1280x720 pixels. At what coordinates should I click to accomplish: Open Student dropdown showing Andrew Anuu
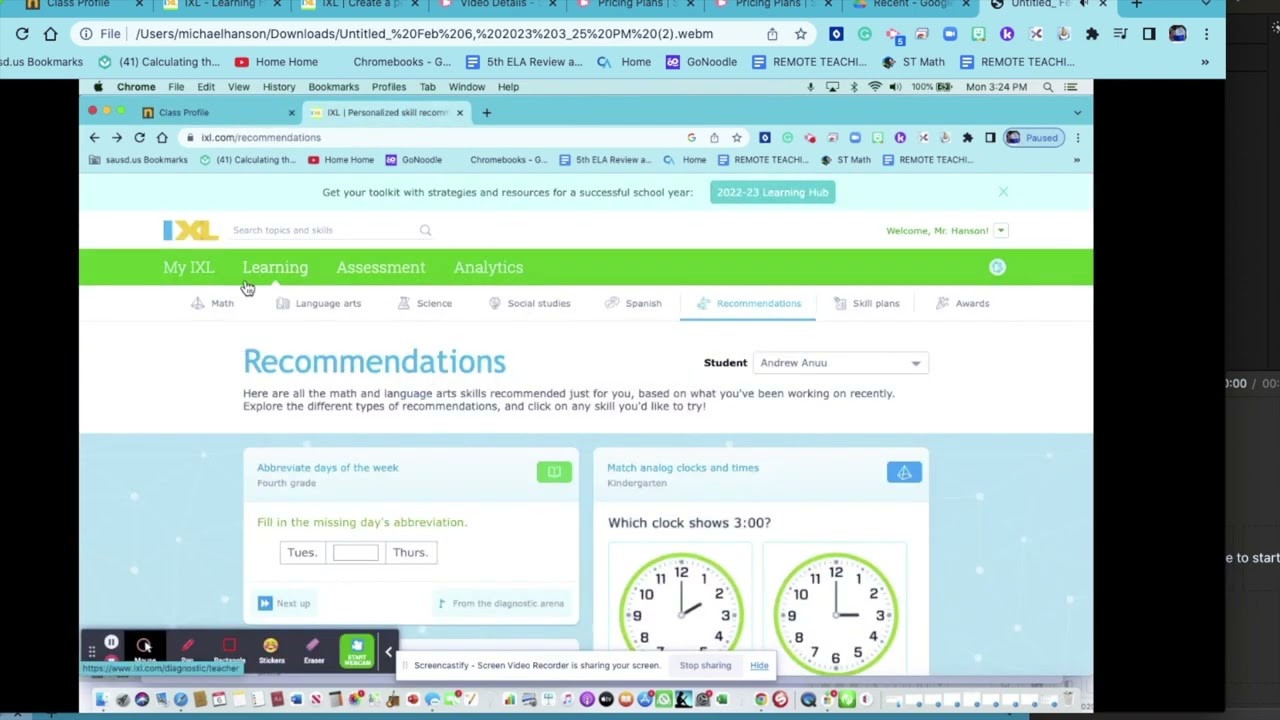click(x=841, y=363)
